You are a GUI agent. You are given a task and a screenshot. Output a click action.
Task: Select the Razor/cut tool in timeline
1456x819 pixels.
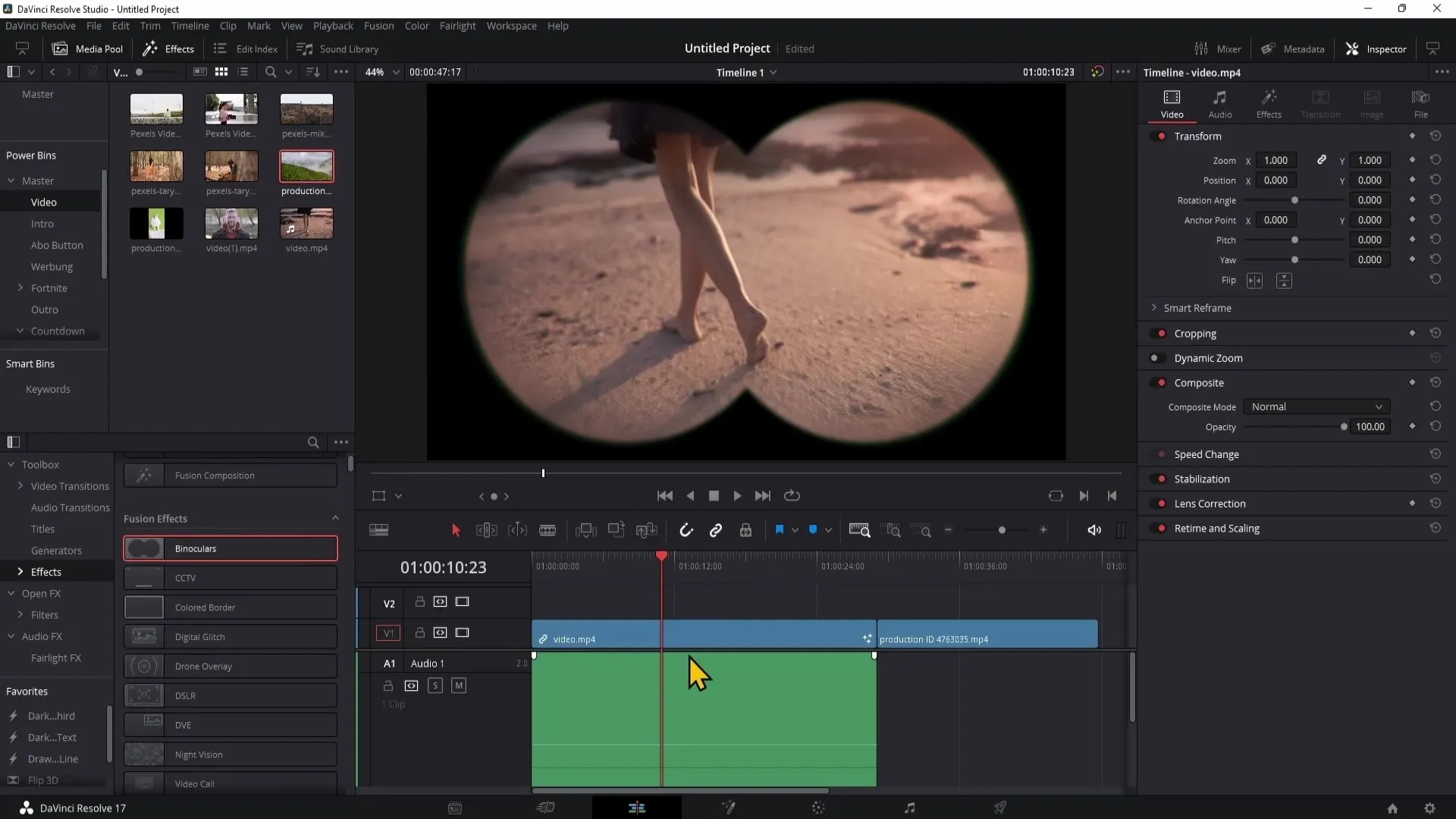pyautogui.click(x=547, y=530)
